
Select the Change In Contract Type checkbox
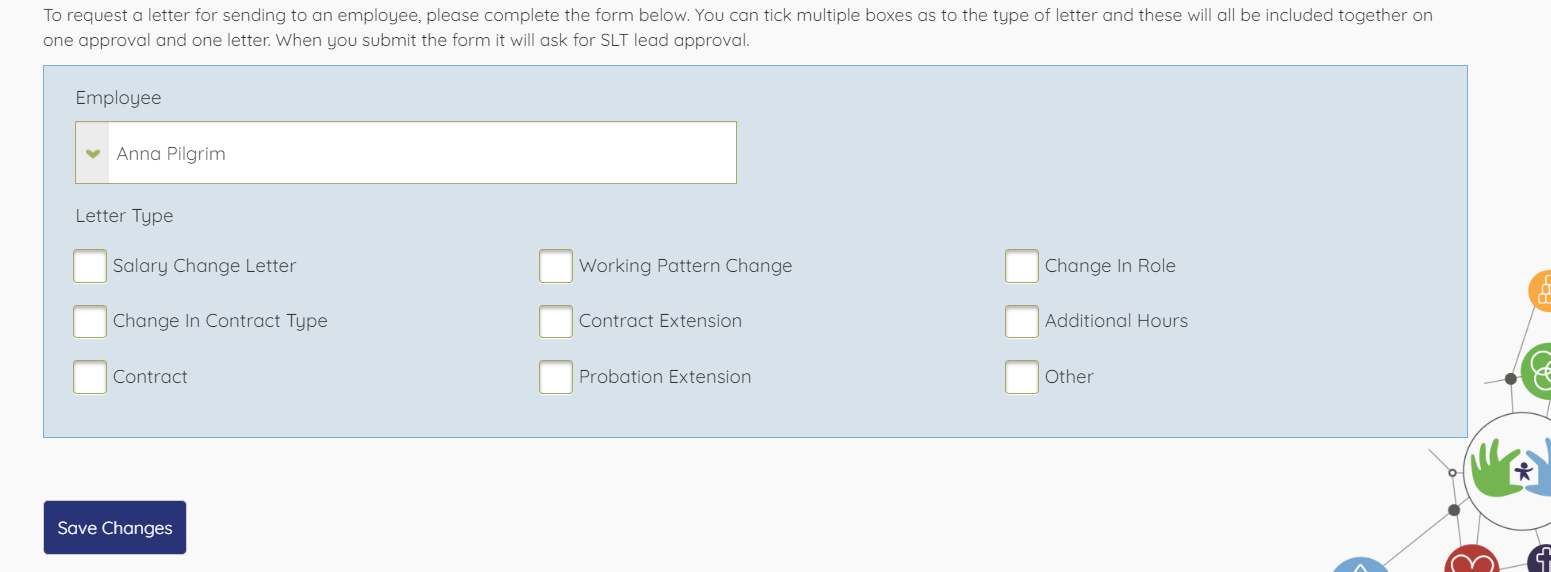tap(90, 321)
